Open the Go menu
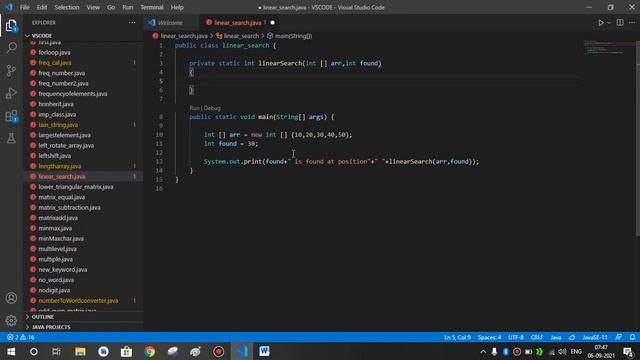 point(111,7)
